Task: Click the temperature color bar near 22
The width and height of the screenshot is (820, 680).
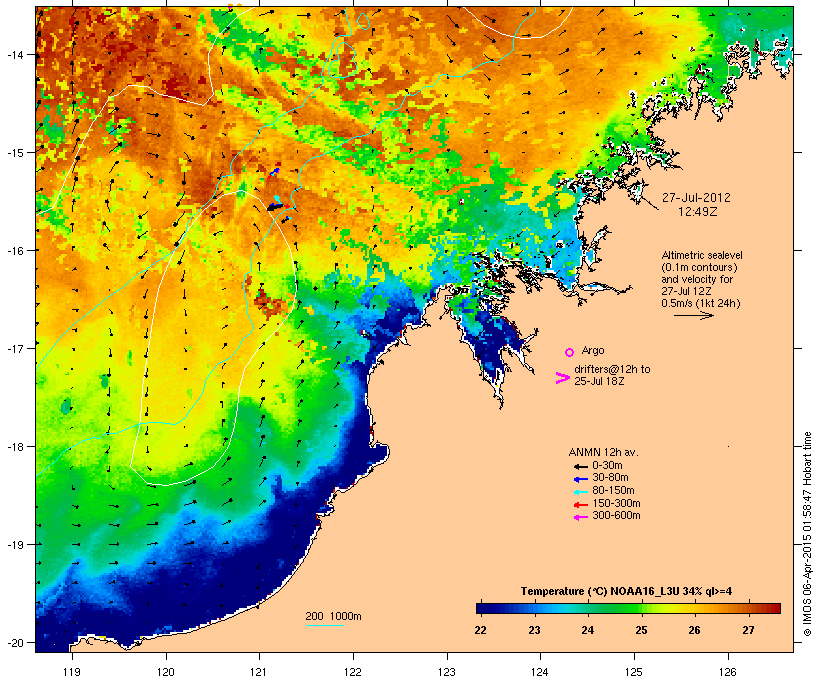Action: pyautogui.click(x=481, y=608)
